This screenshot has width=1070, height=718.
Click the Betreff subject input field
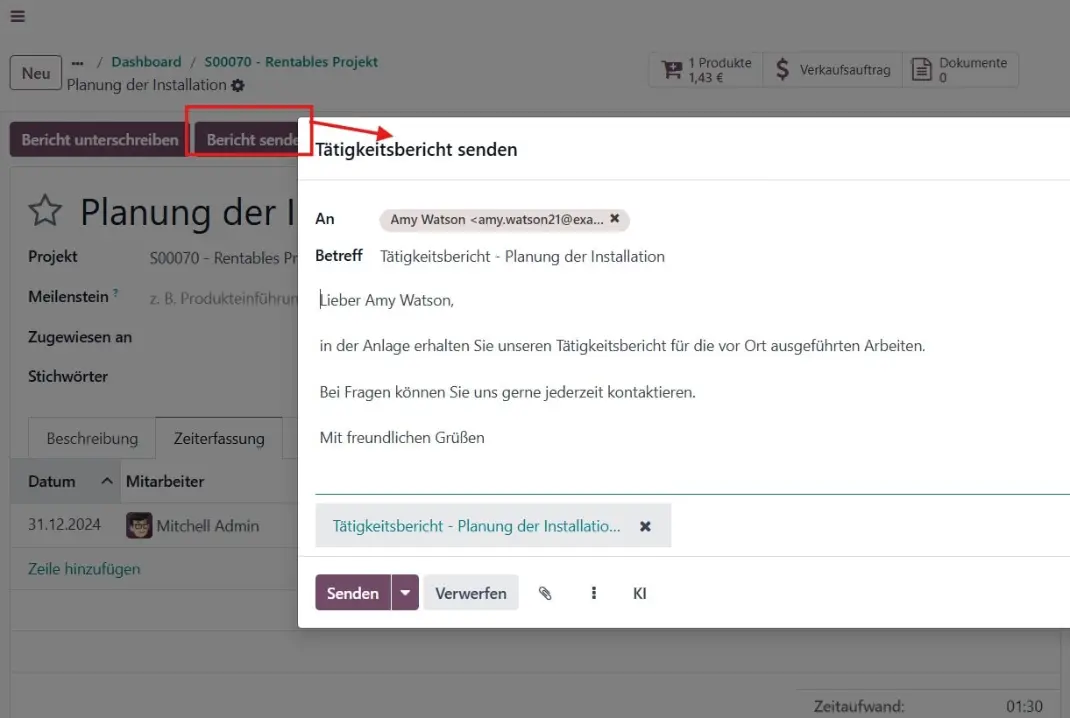click(x=700, y=257)
